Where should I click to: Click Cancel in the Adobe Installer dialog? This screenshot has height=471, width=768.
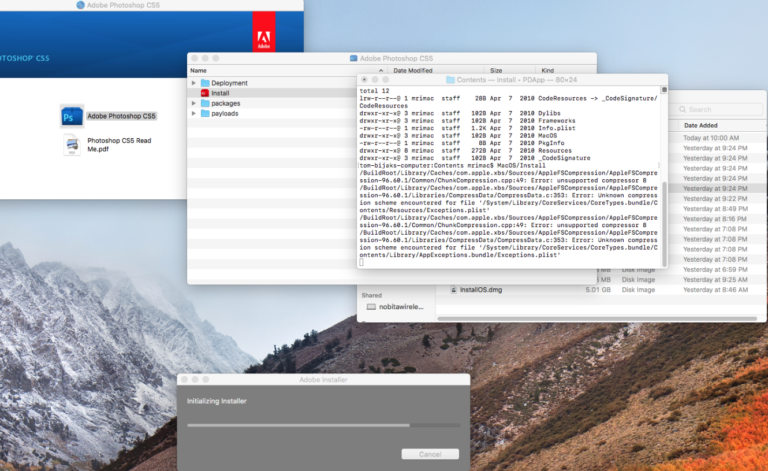430,454
